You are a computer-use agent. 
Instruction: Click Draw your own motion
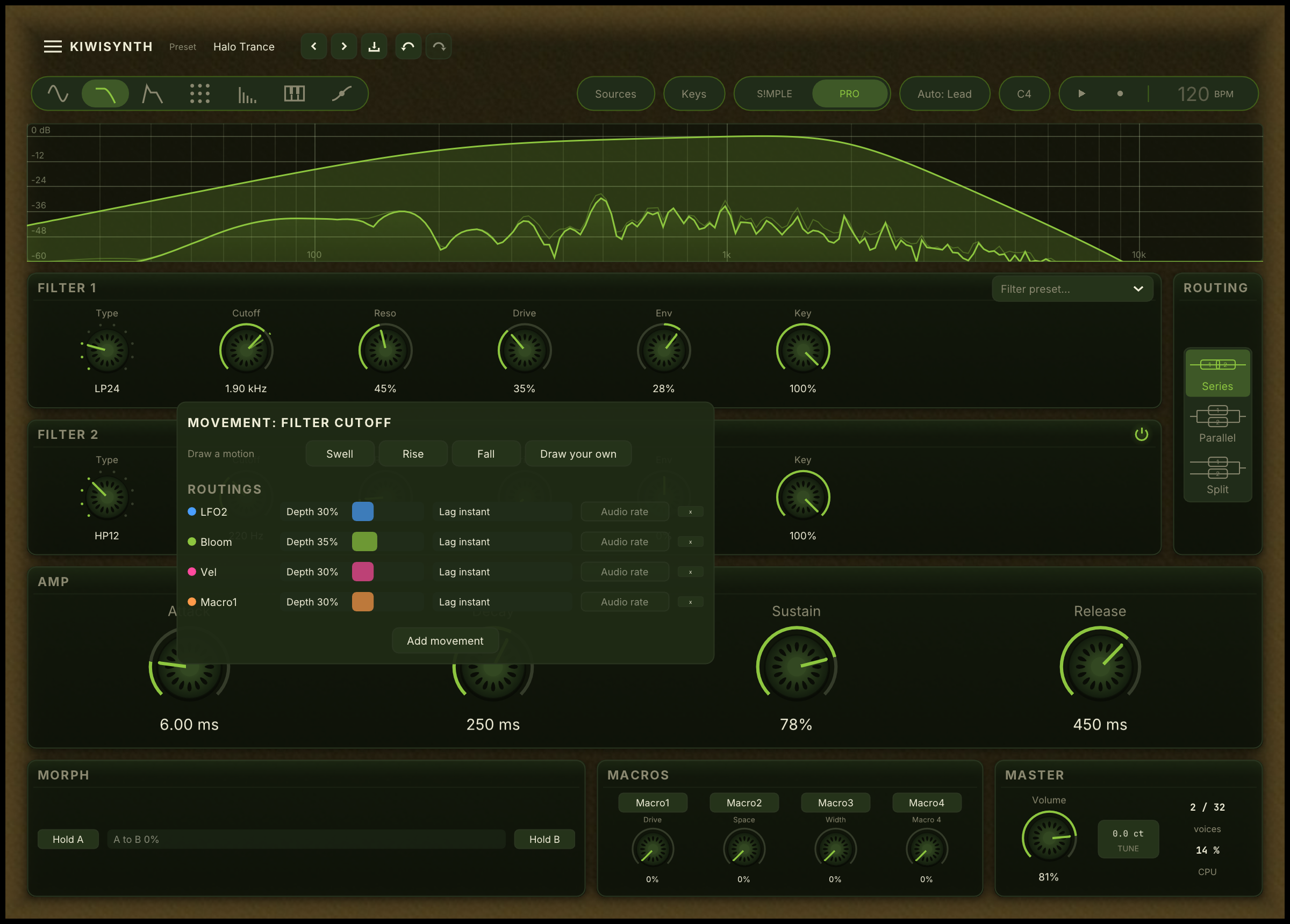click(578, 454)
